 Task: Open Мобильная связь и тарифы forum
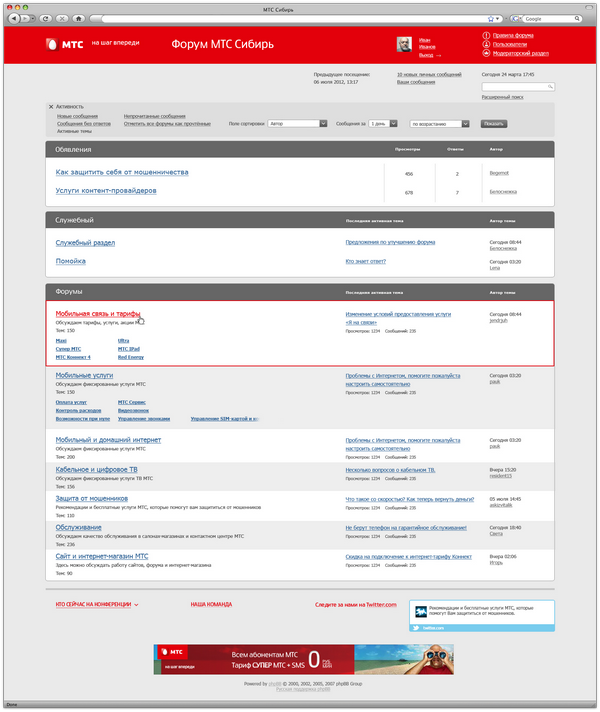point(98,314)
